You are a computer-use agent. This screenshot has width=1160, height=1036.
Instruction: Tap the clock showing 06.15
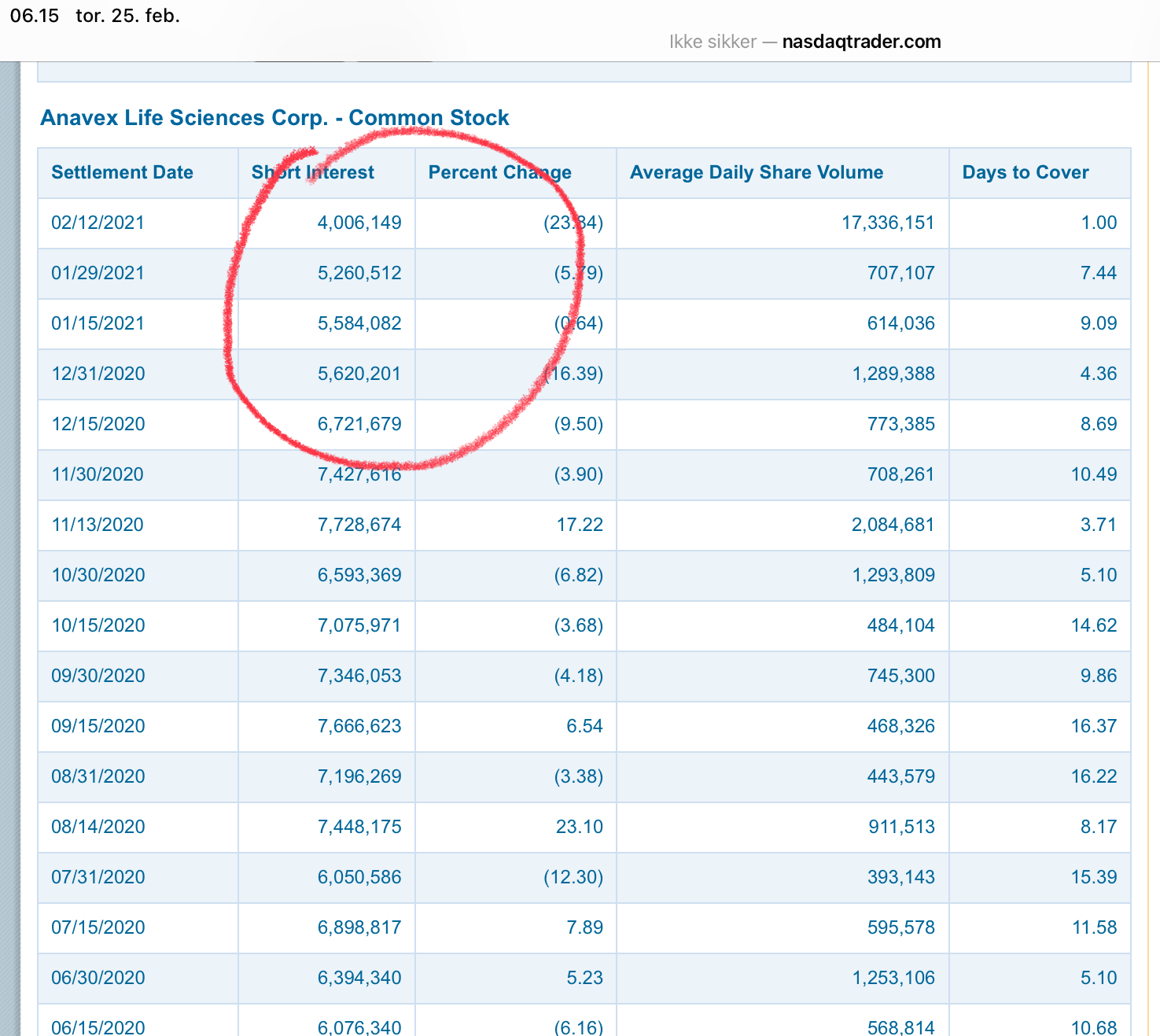pyautogui.click(x=35, y=16)
